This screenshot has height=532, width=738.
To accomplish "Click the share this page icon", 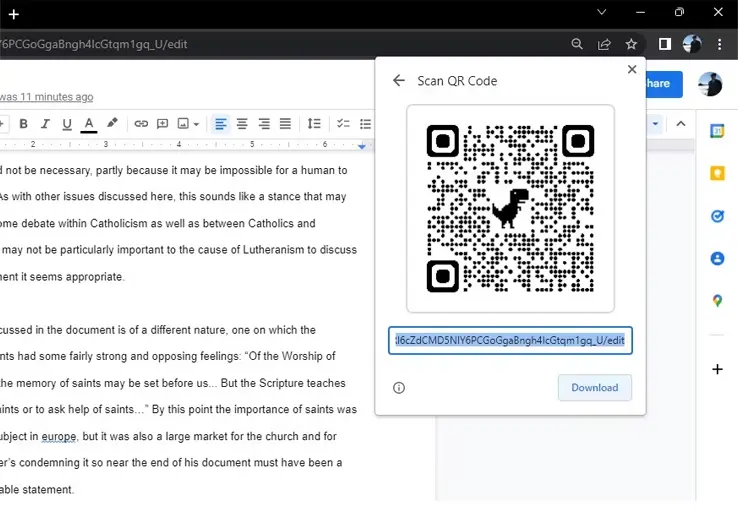I will (x=604, y=44).
